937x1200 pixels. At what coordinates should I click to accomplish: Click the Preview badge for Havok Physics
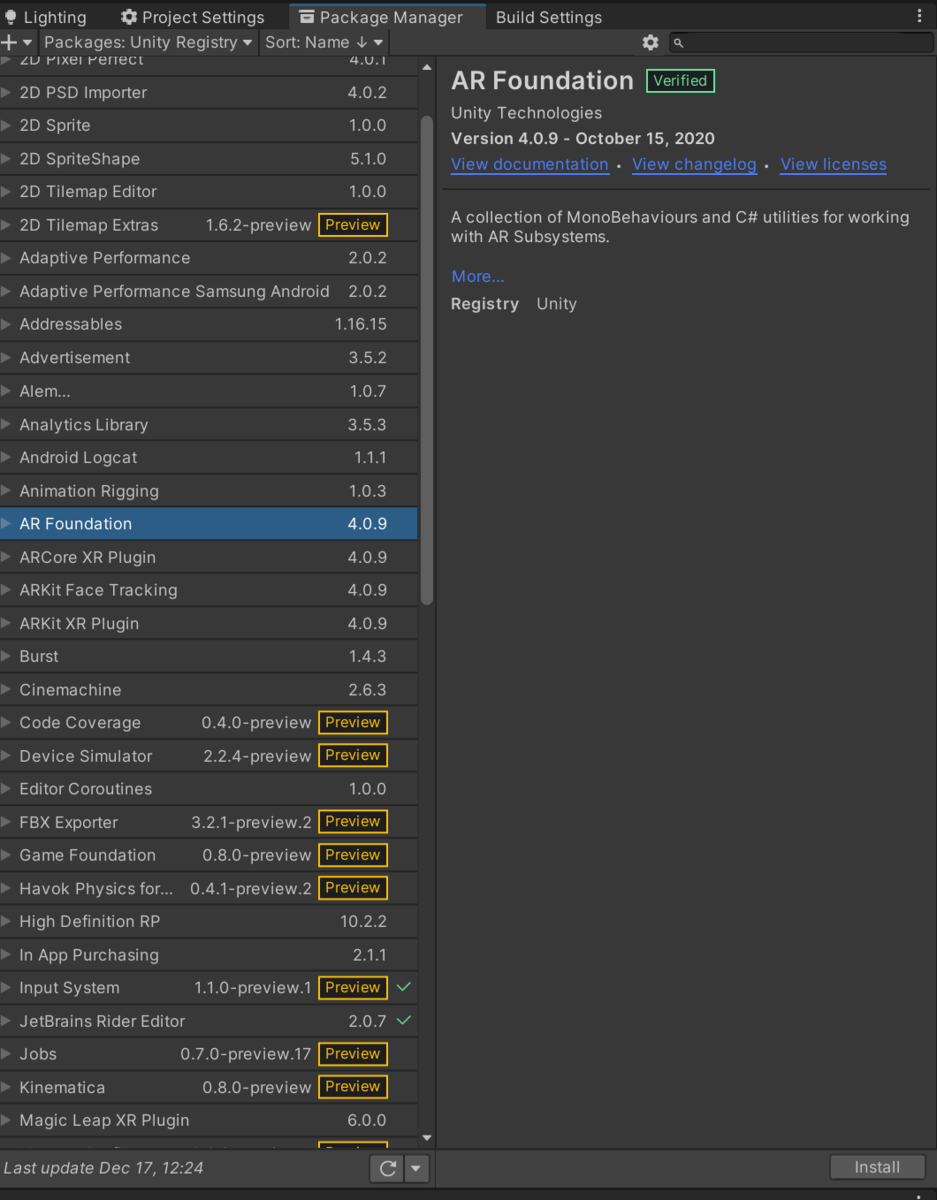coord(353,888)
